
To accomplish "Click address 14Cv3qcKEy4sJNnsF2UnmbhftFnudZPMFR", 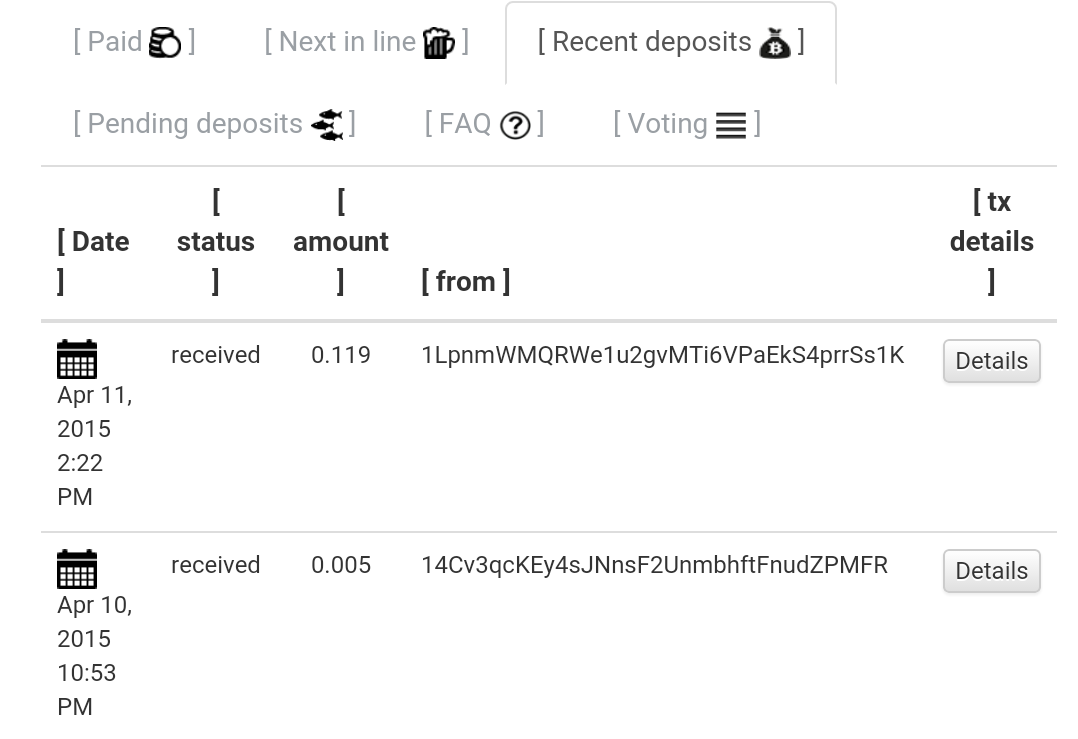I will pyautogui.click(x=654, y=565).
